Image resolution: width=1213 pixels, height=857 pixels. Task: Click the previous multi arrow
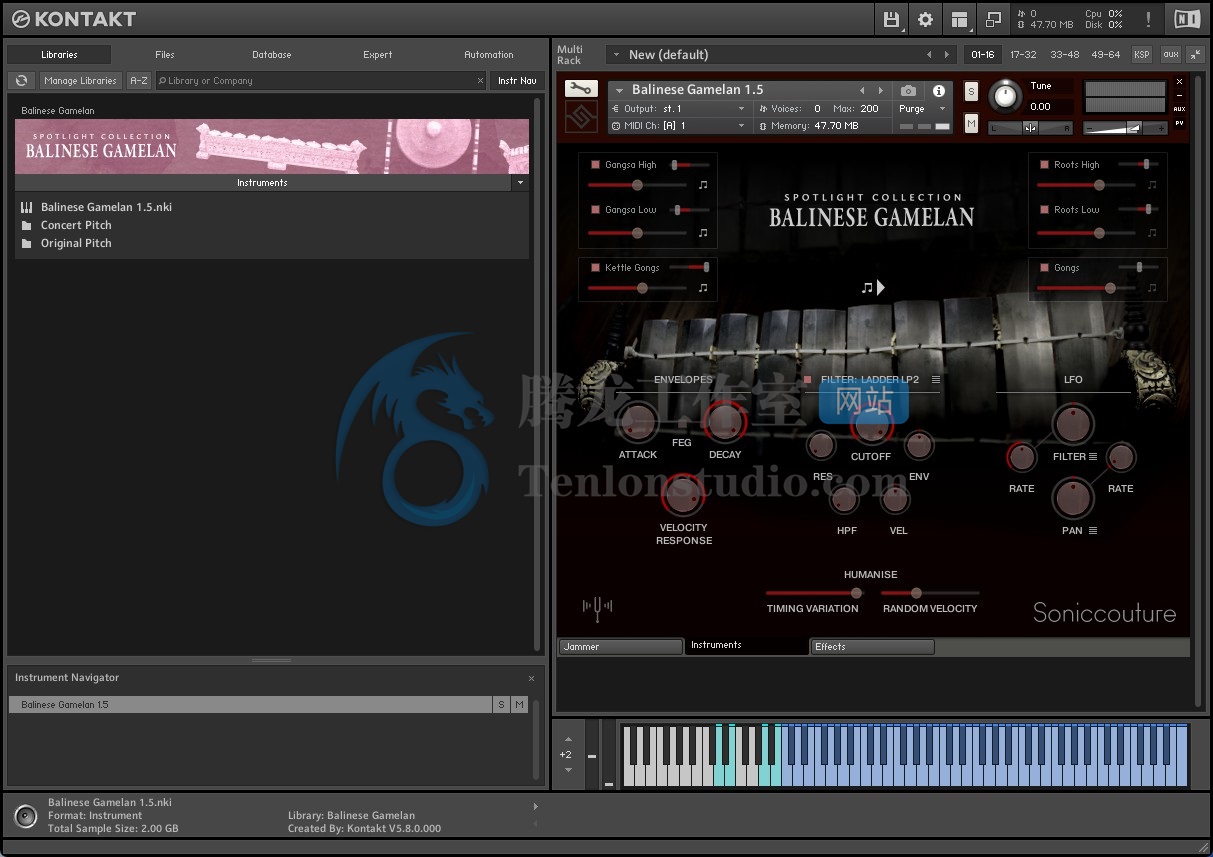pos(929,54)
